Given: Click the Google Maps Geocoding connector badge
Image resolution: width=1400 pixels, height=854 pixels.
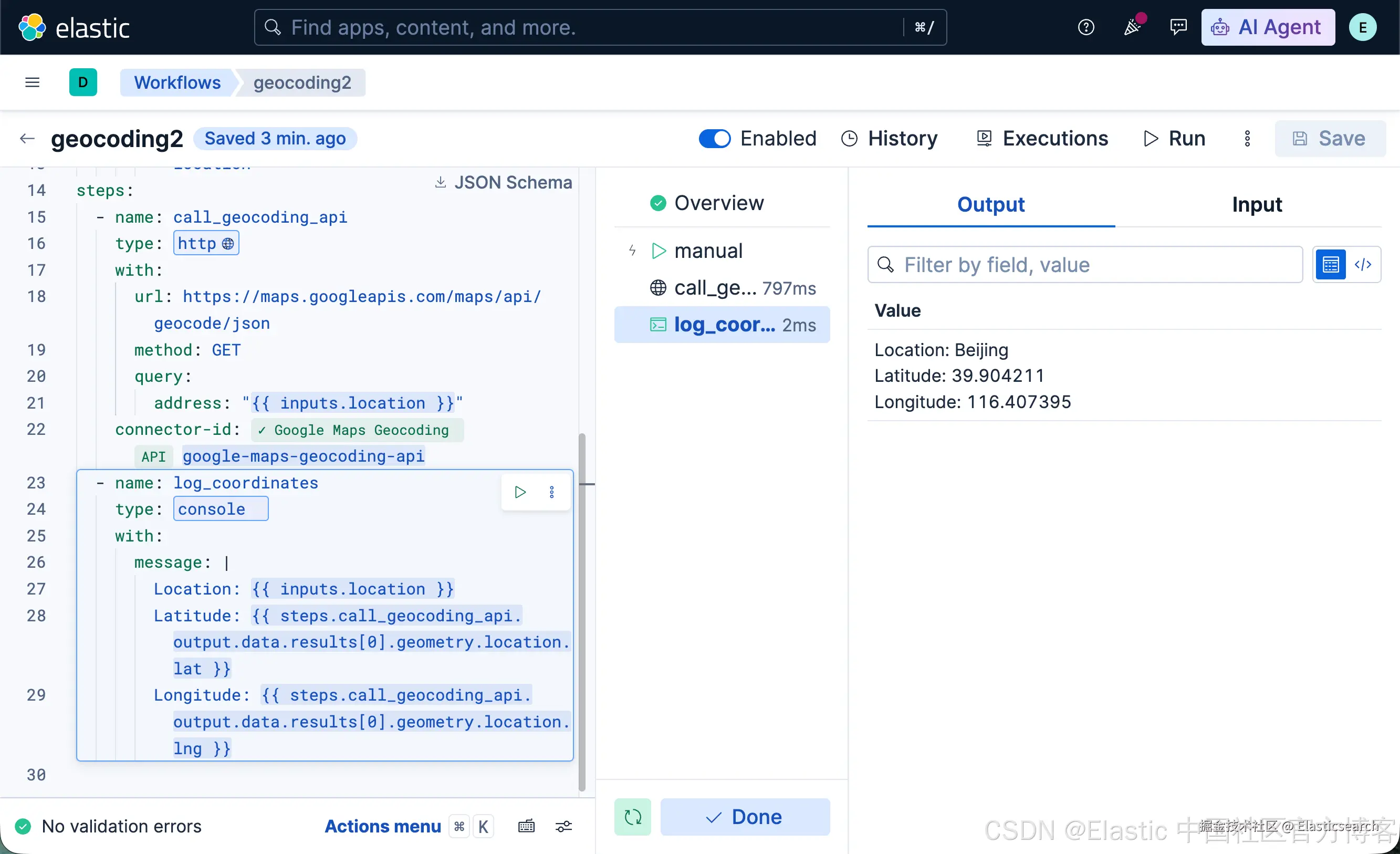Looking at the screenshot, I should tap(357, 430).
